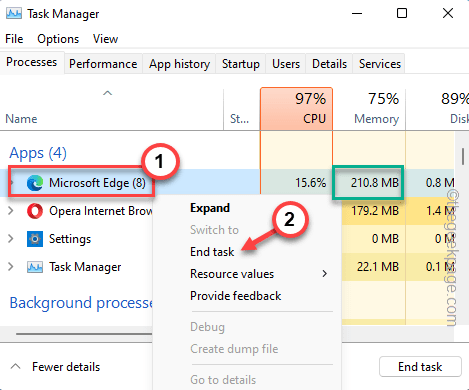Expand the Settings process row
The image size is (469, 390).
pos(11,239)
